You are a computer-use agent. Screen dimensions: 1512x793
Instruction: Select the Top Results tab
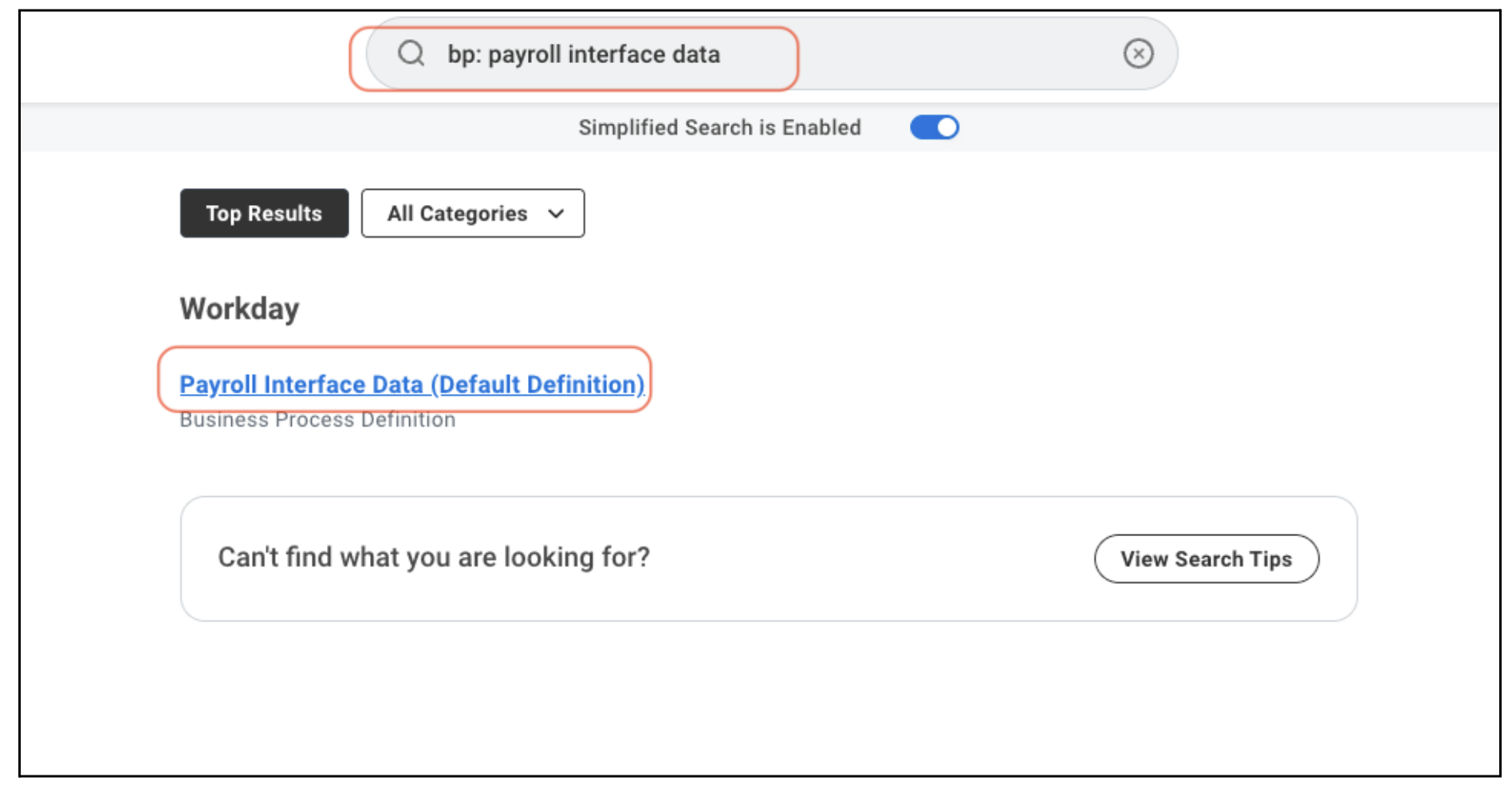coord(264,213)
